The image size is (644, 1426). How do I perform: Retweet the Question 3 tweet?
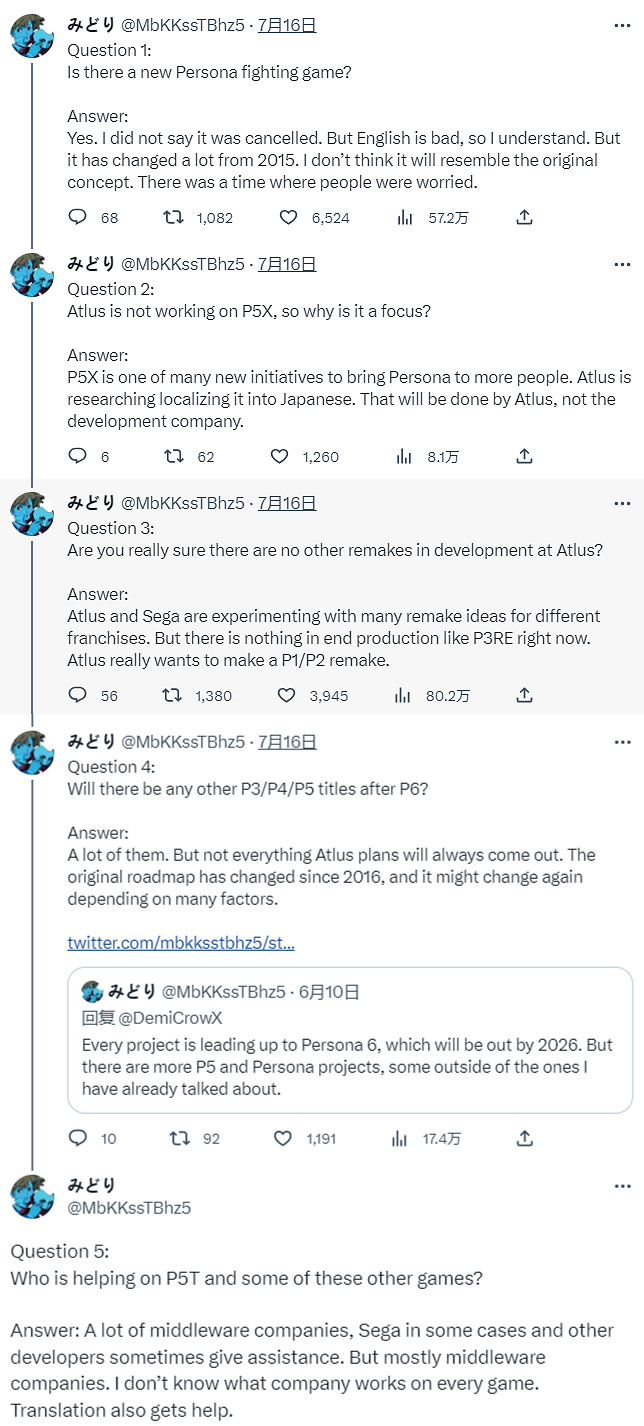172,695
